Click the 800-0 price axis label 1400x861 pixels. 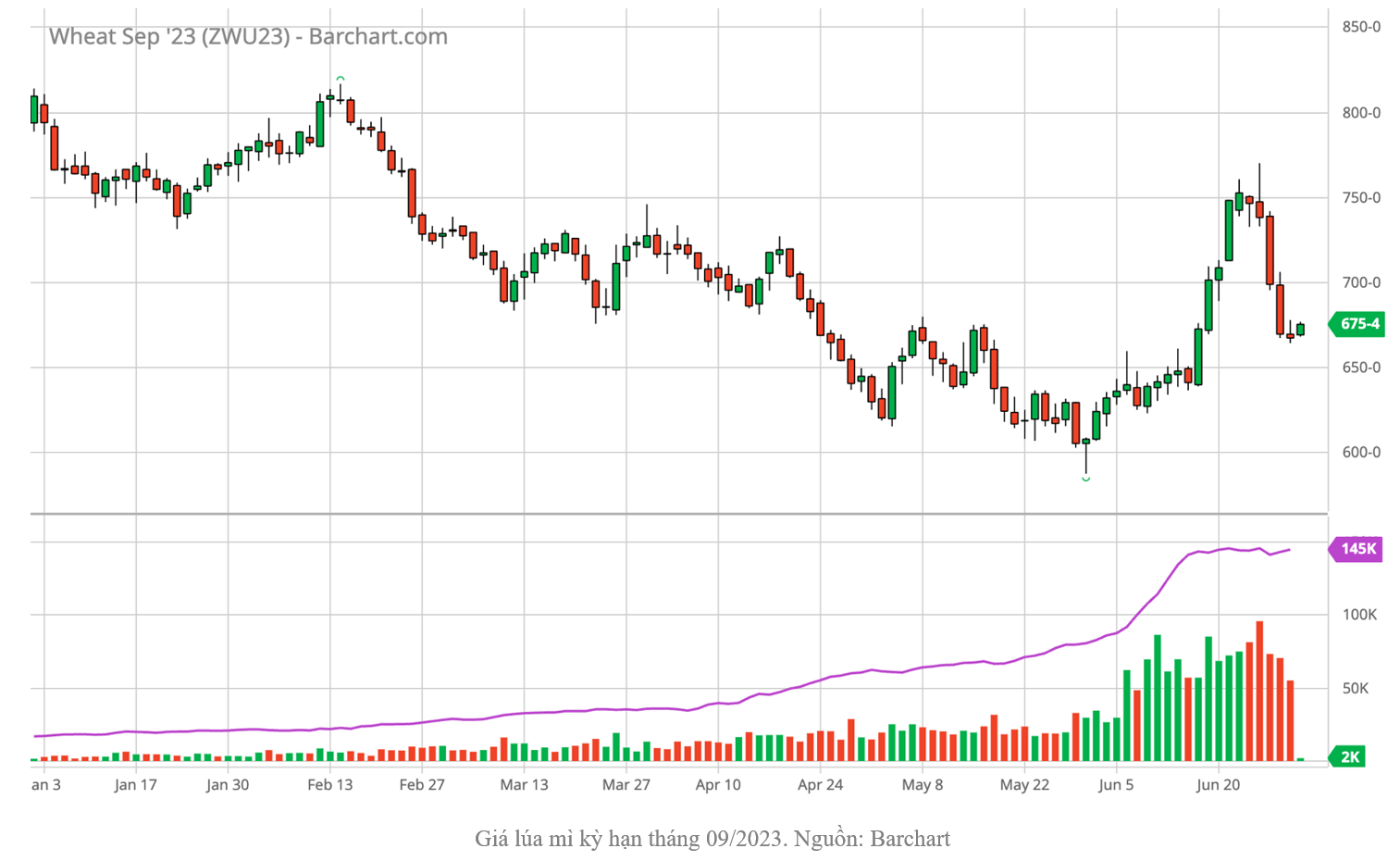[1361, 113]
